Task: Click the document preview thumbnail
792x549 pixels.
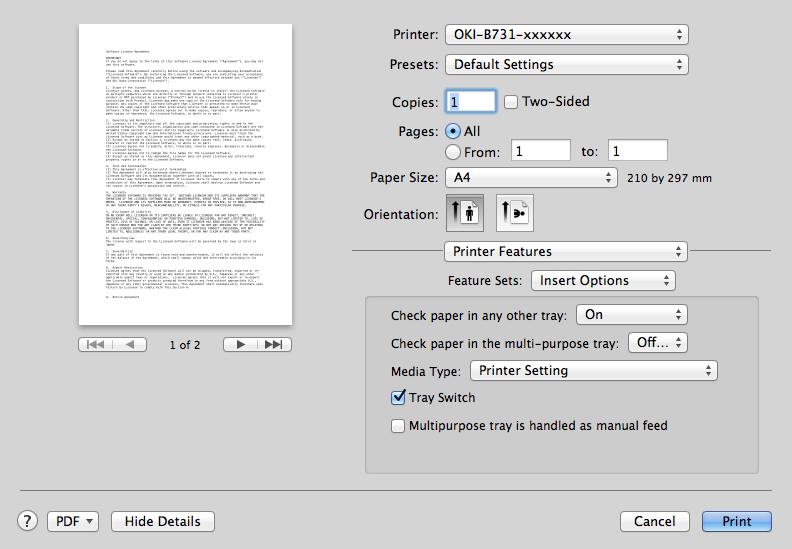Action: click(x=185, y=175)
